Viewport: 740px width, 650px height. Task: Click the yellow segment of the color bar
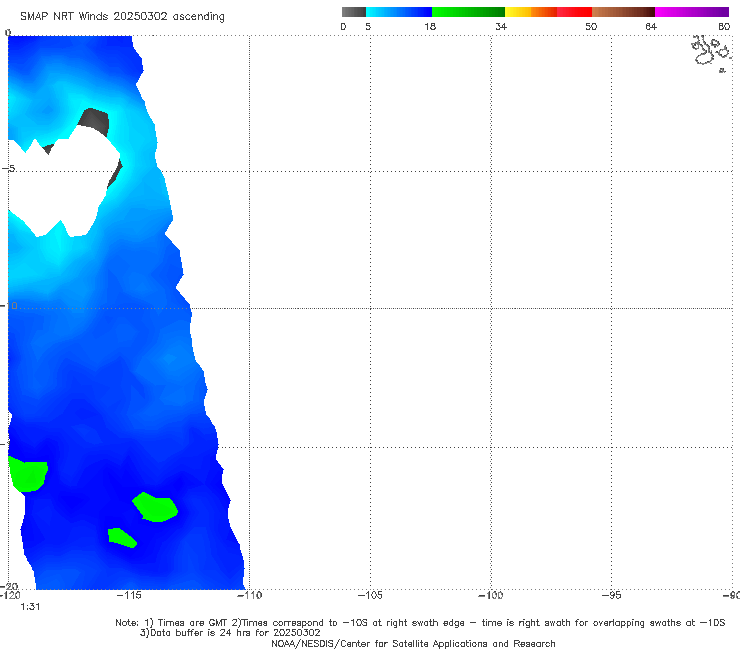pos(518,12)
